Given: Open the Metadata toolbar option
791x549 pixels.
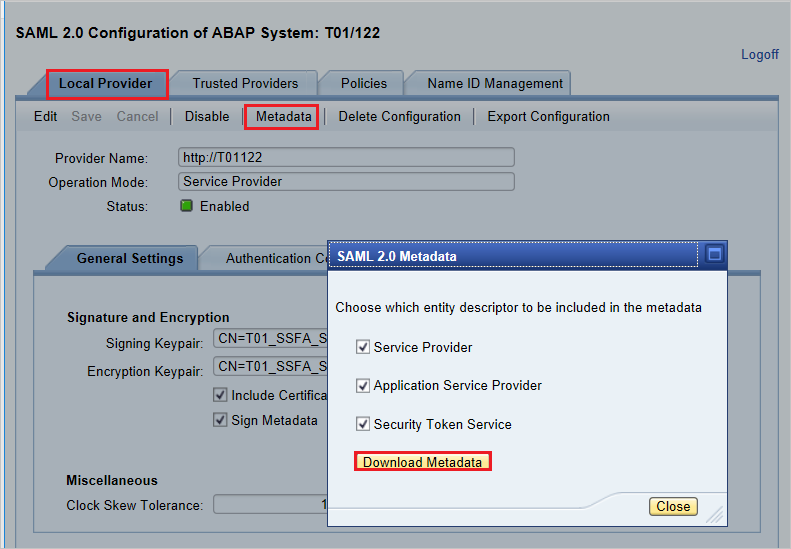Looking at the screenshot, I should 284,117.
